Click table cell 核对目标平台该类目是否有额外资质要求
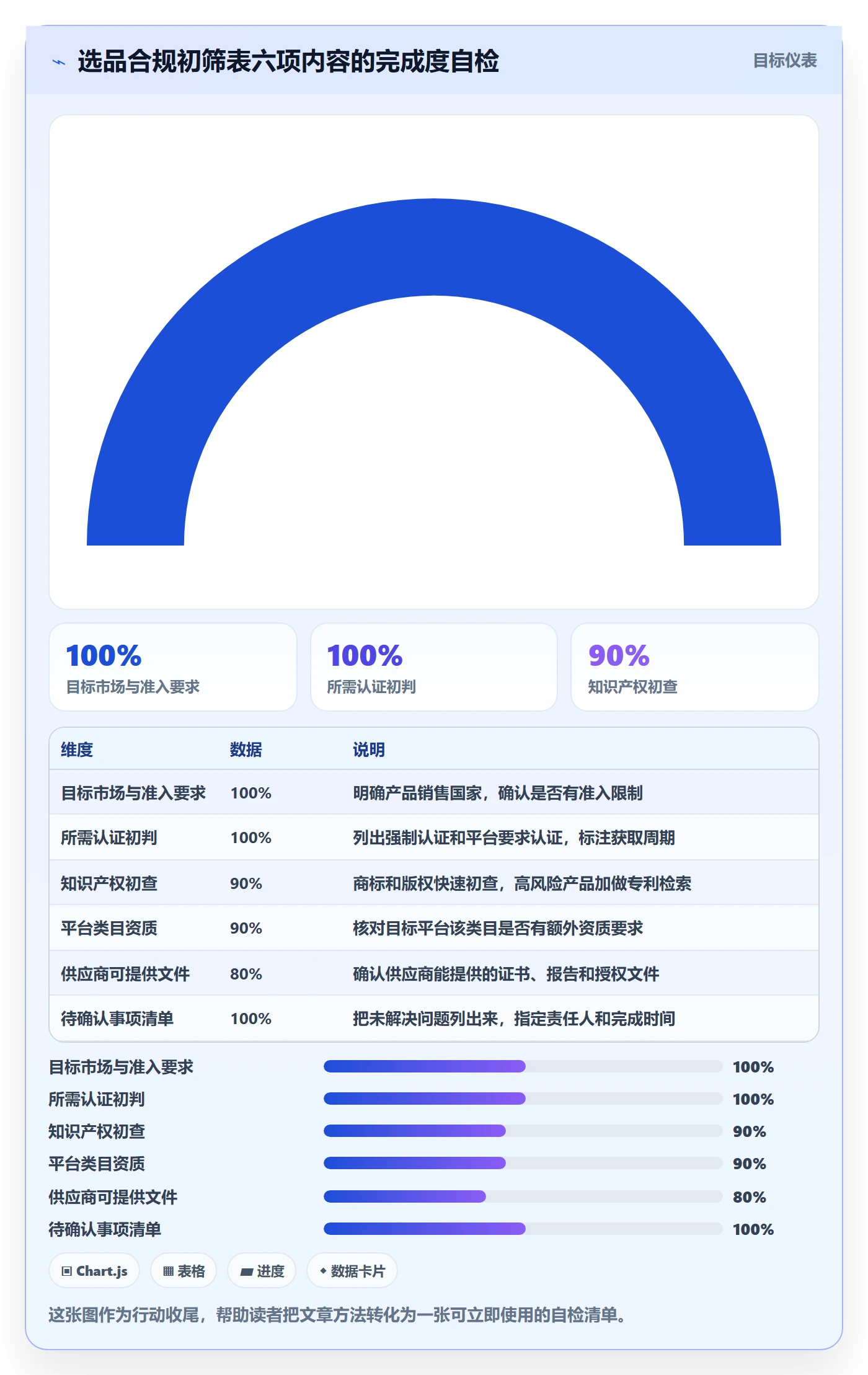The width and height of the screenshot is (868, 1375). pyautogui.click(x=498, y=928)
